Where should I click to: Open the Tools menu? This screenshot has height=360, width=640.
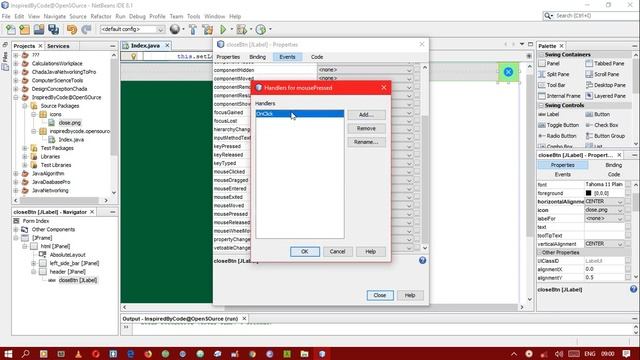[193, 16]
